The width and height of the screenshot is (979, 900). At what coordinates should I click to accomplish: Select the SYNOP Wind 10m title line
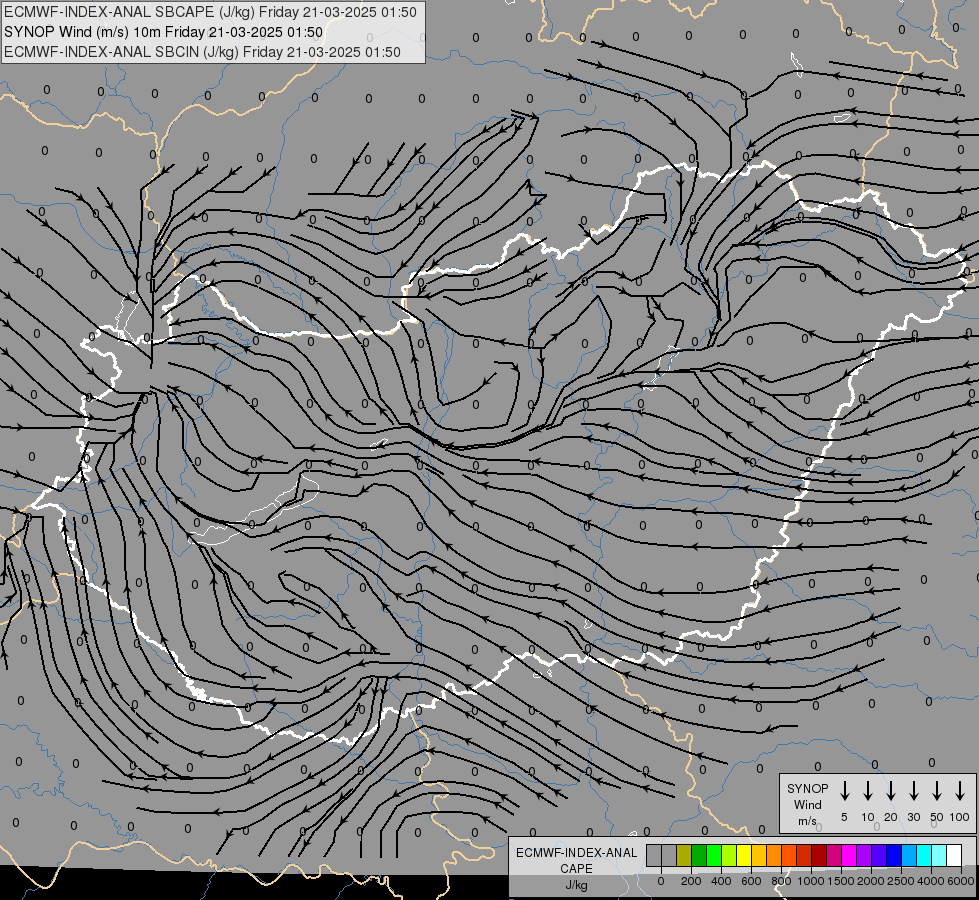[x=163, y=32]
